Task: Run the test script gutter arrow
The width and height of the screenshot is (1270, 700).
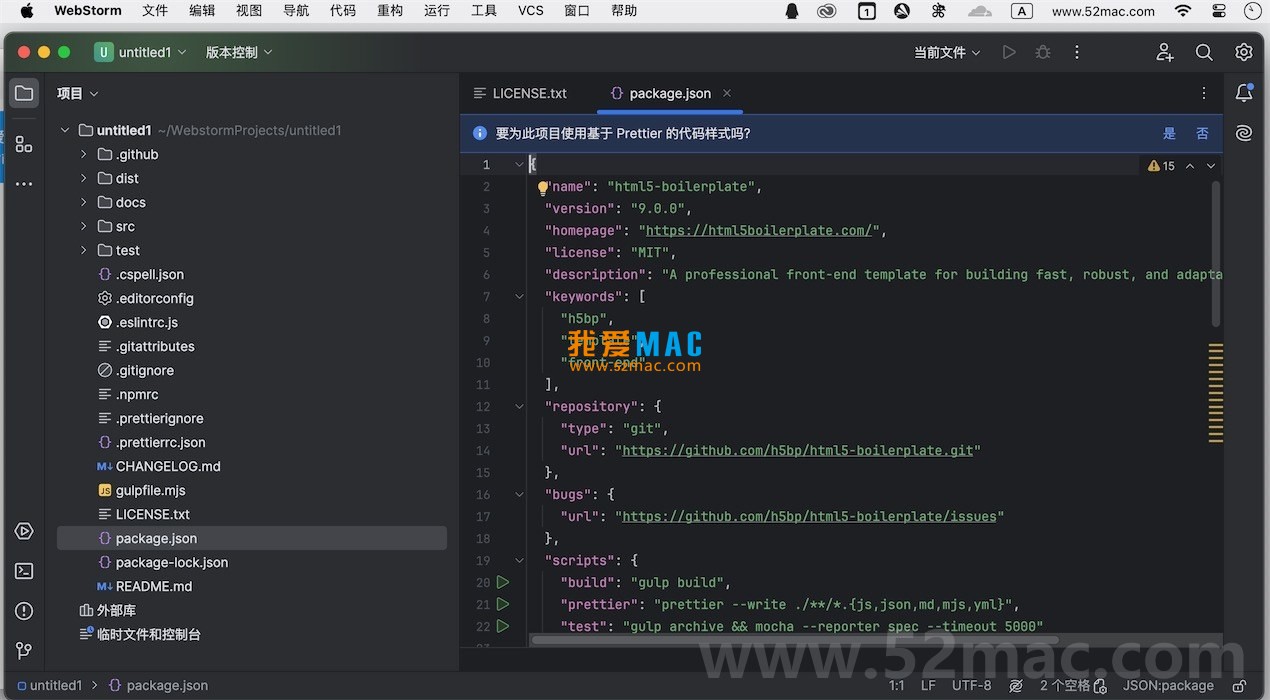Action: point(503,626)
